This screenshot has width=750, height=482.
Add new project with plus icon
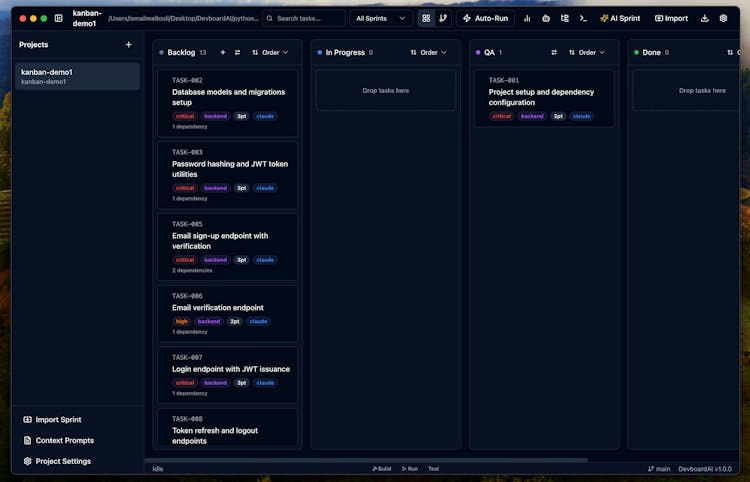click(128, 45)
